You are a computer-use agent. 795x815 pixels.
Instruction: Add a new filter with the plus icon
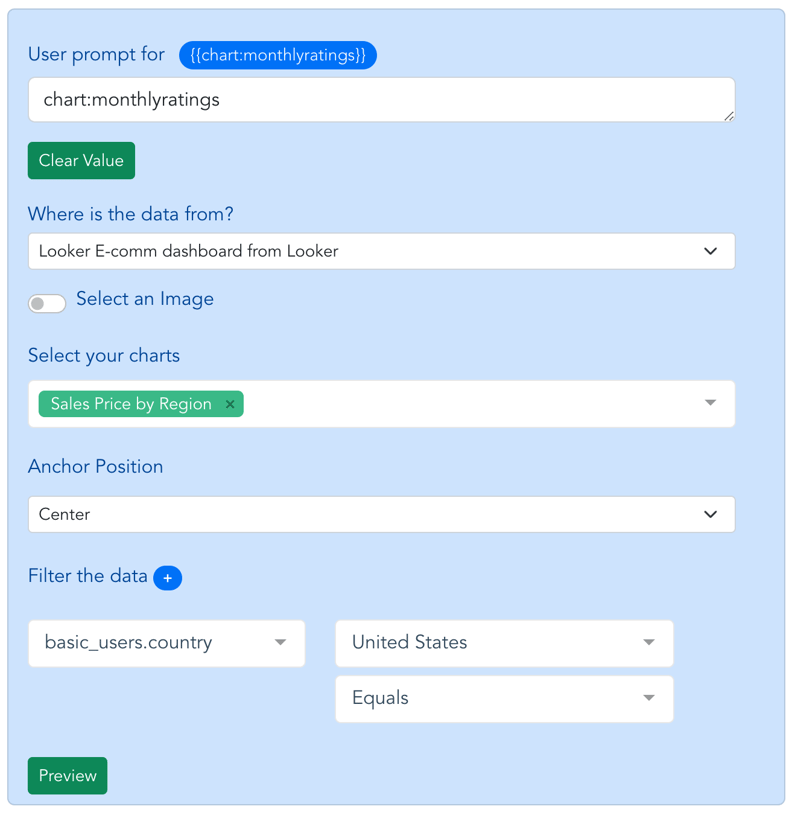coord(168,578)
